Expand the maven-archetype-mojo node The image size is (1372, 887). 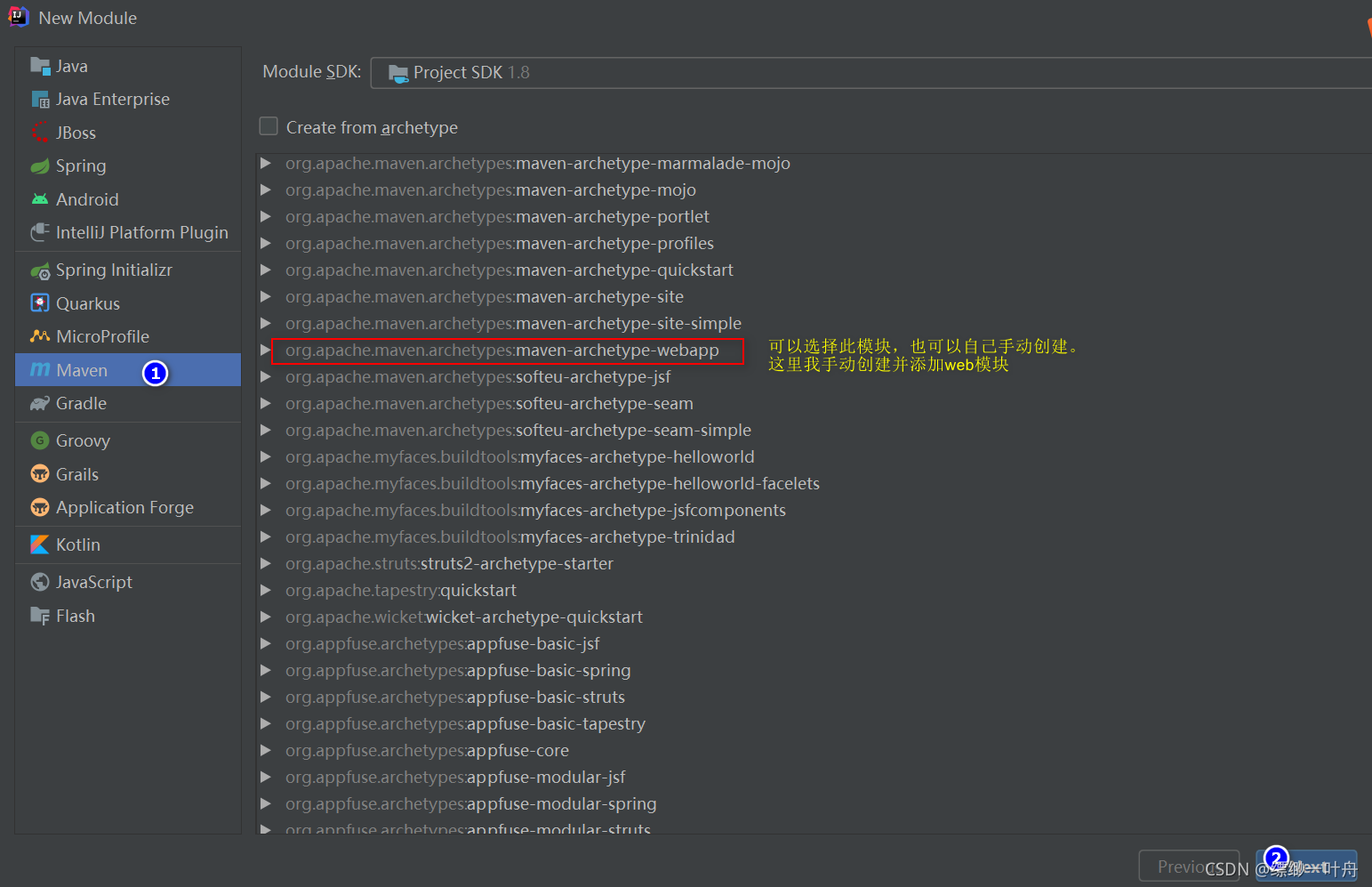265,189
